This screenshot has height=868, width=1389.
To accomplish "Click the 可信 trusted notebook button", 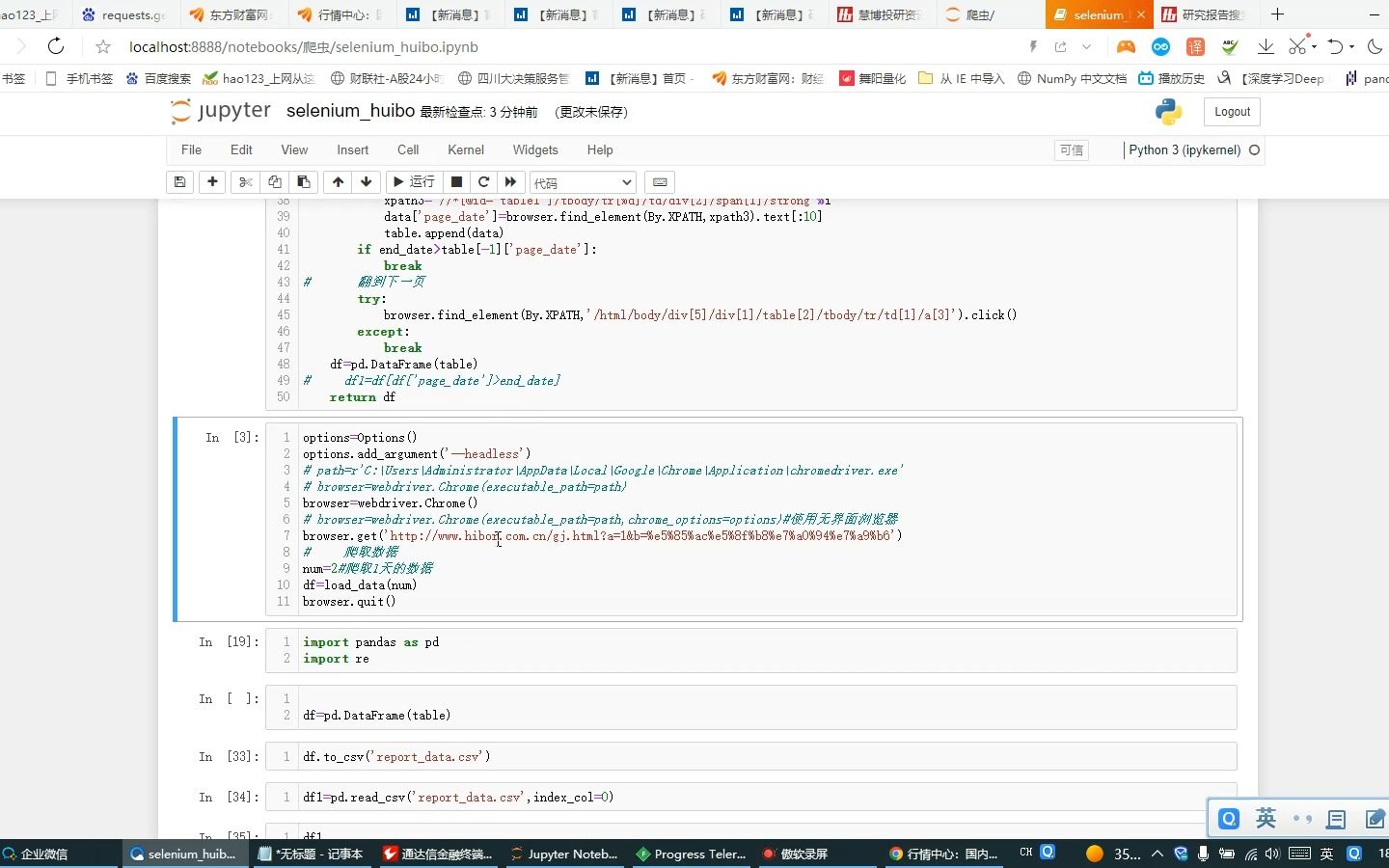I will point(1072,150).
